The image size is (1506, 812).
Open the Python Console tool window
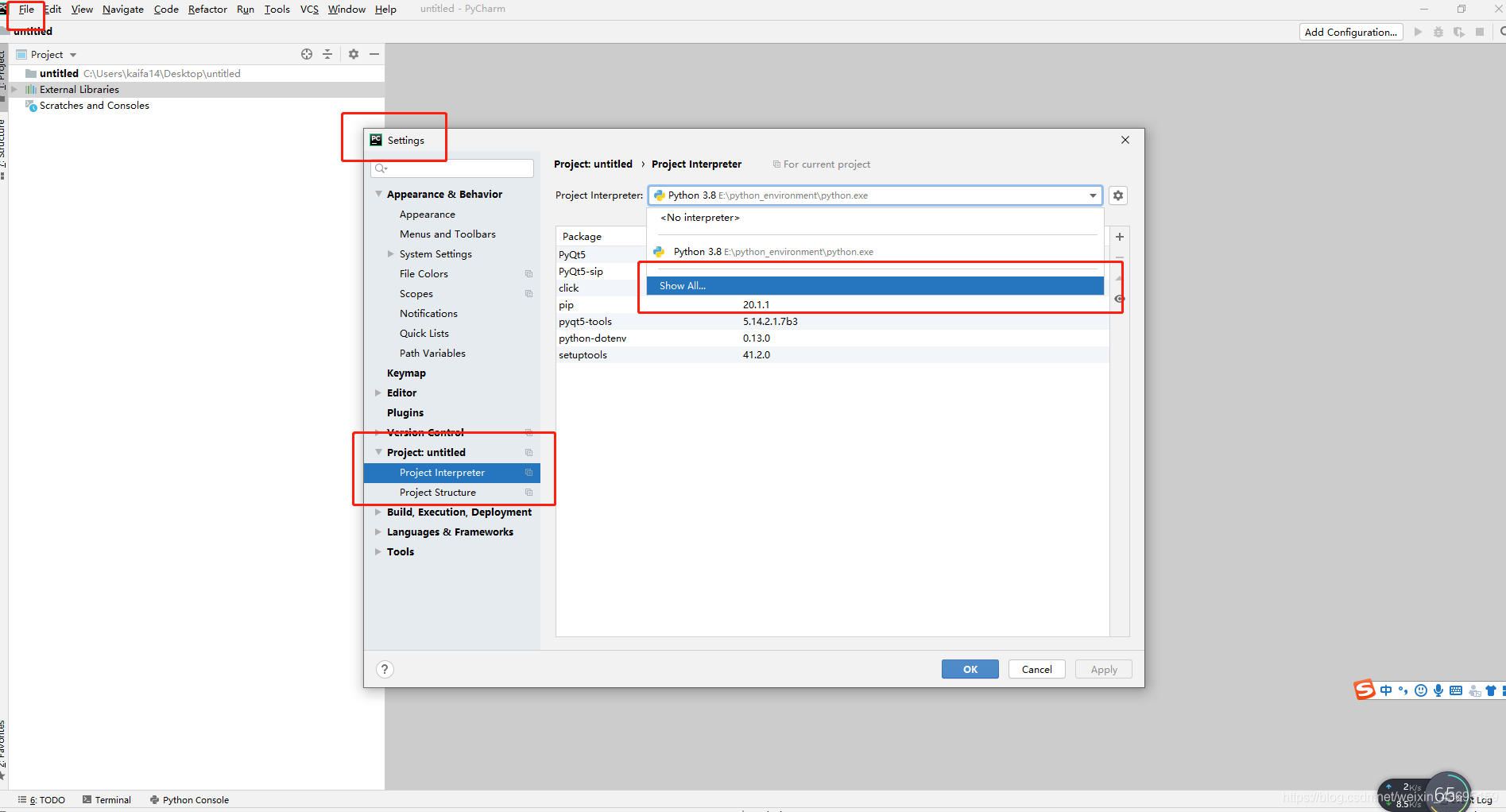click(x=189, y=800)
